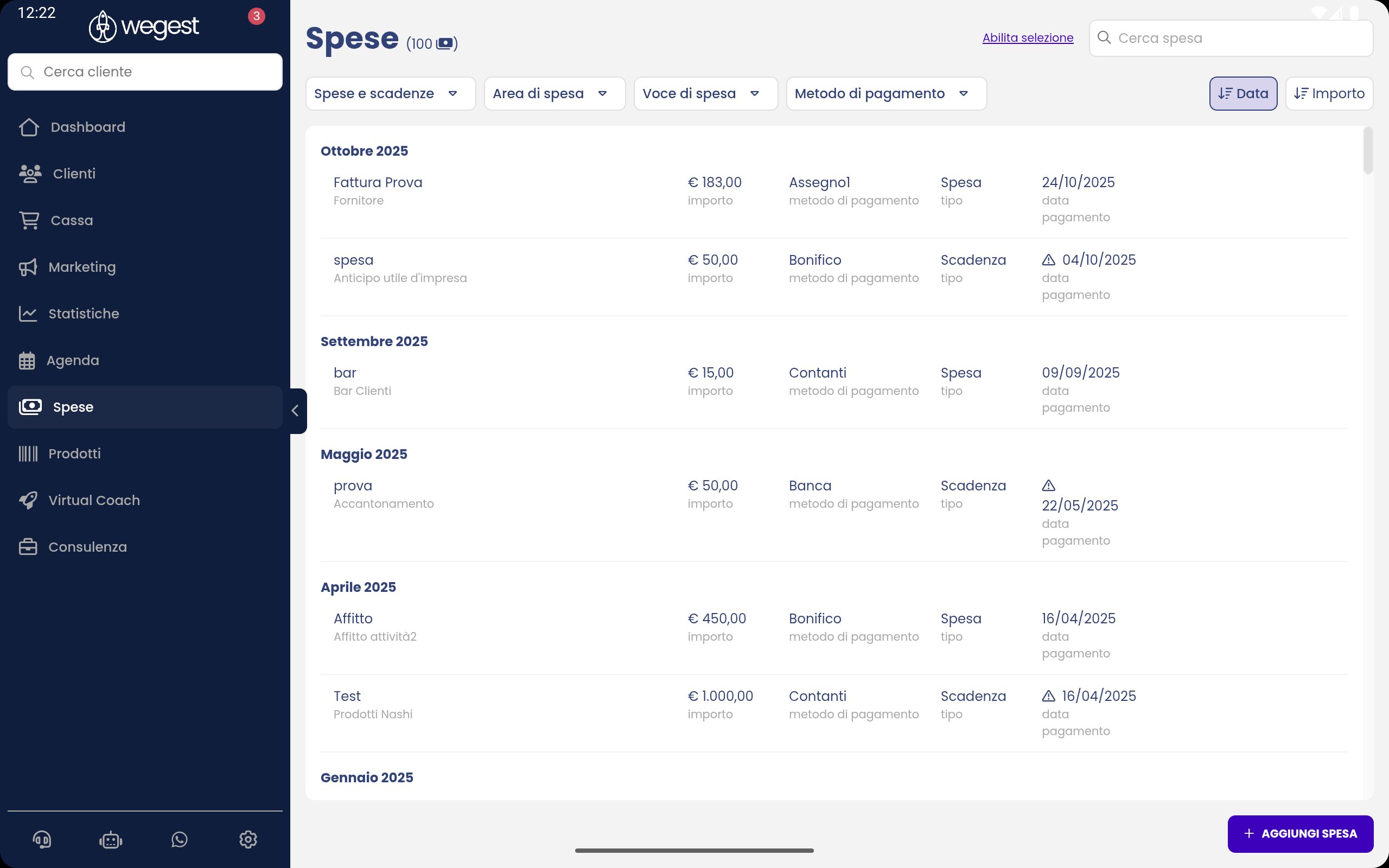The image size is (1389, 868).
Task: Click the Abilita selezione link
Action: [1028, 38]
